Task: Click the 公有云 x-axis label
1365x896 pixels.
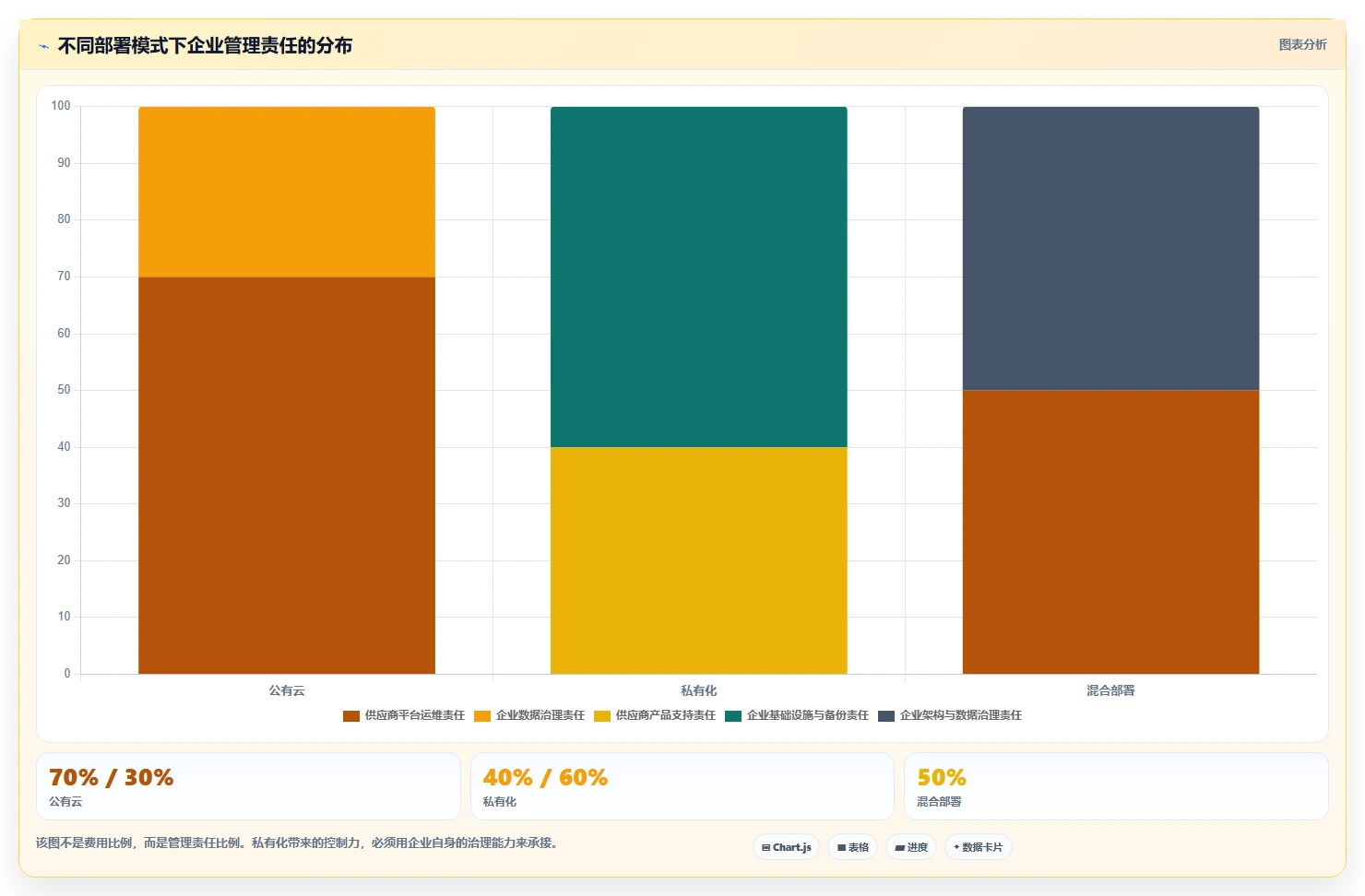Action: pos(287,690)
